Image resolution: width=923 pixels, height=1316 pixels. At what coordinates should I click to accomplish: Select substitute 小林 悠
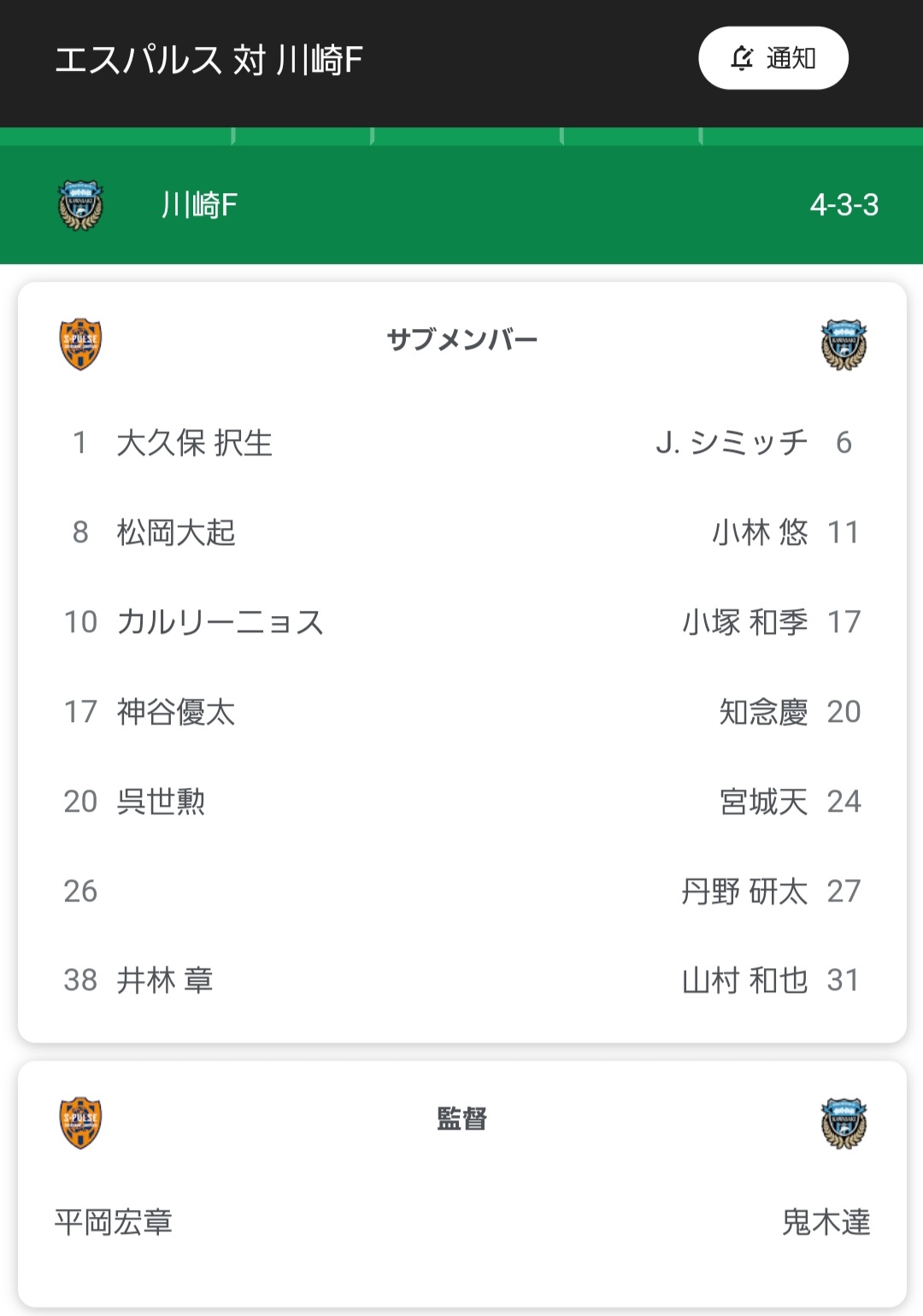pyautogui.click(x=759, y=532)
